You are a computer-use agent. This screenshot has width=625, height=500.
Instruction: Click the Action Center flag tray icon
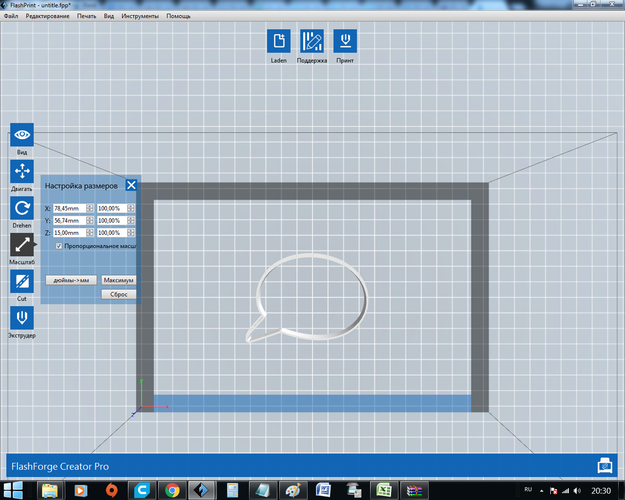pyautogui.click(x=554, y=491)
